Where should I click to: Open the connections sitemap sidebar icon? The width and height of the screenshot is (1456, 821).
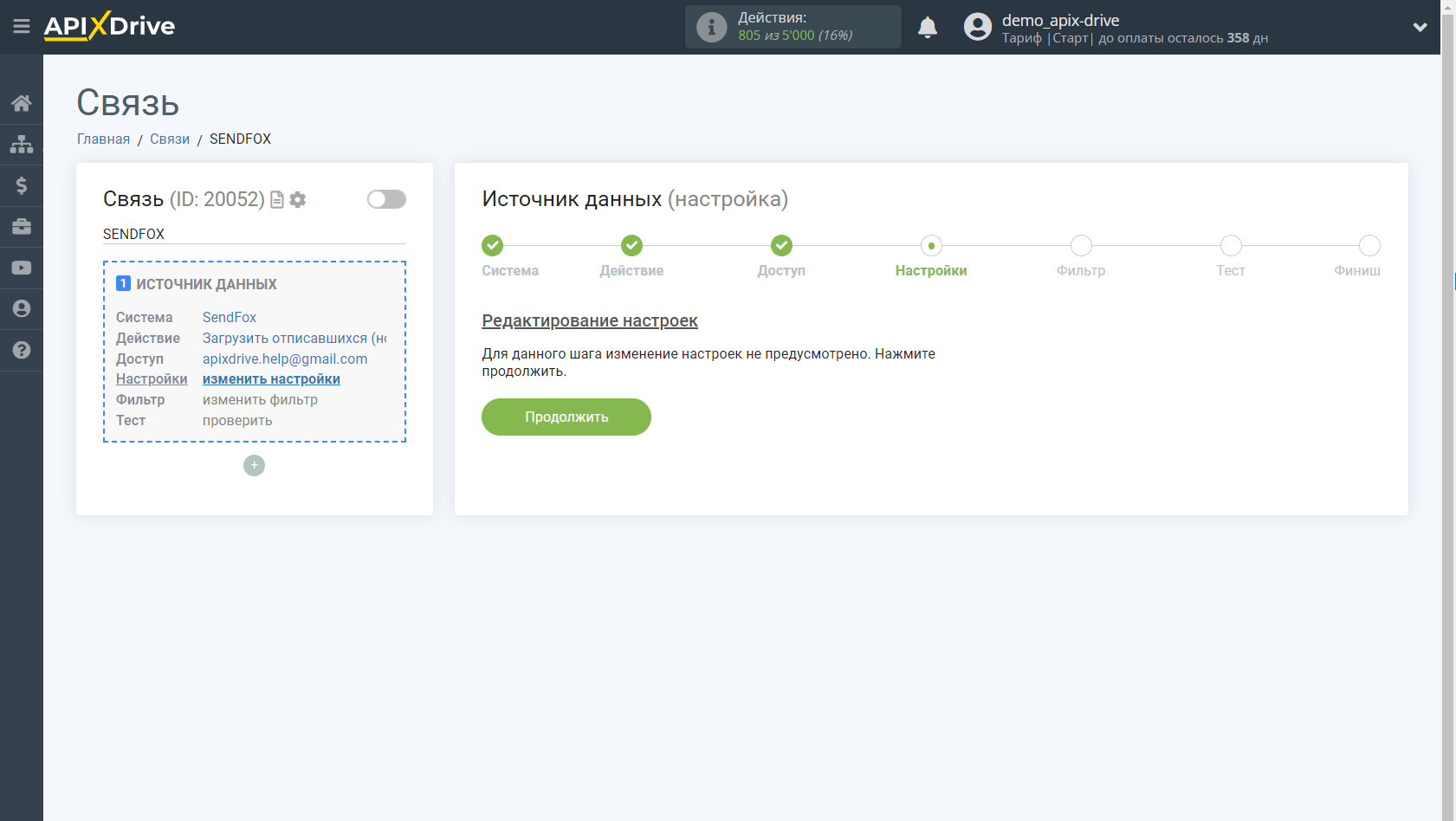(x=22, y=144)
